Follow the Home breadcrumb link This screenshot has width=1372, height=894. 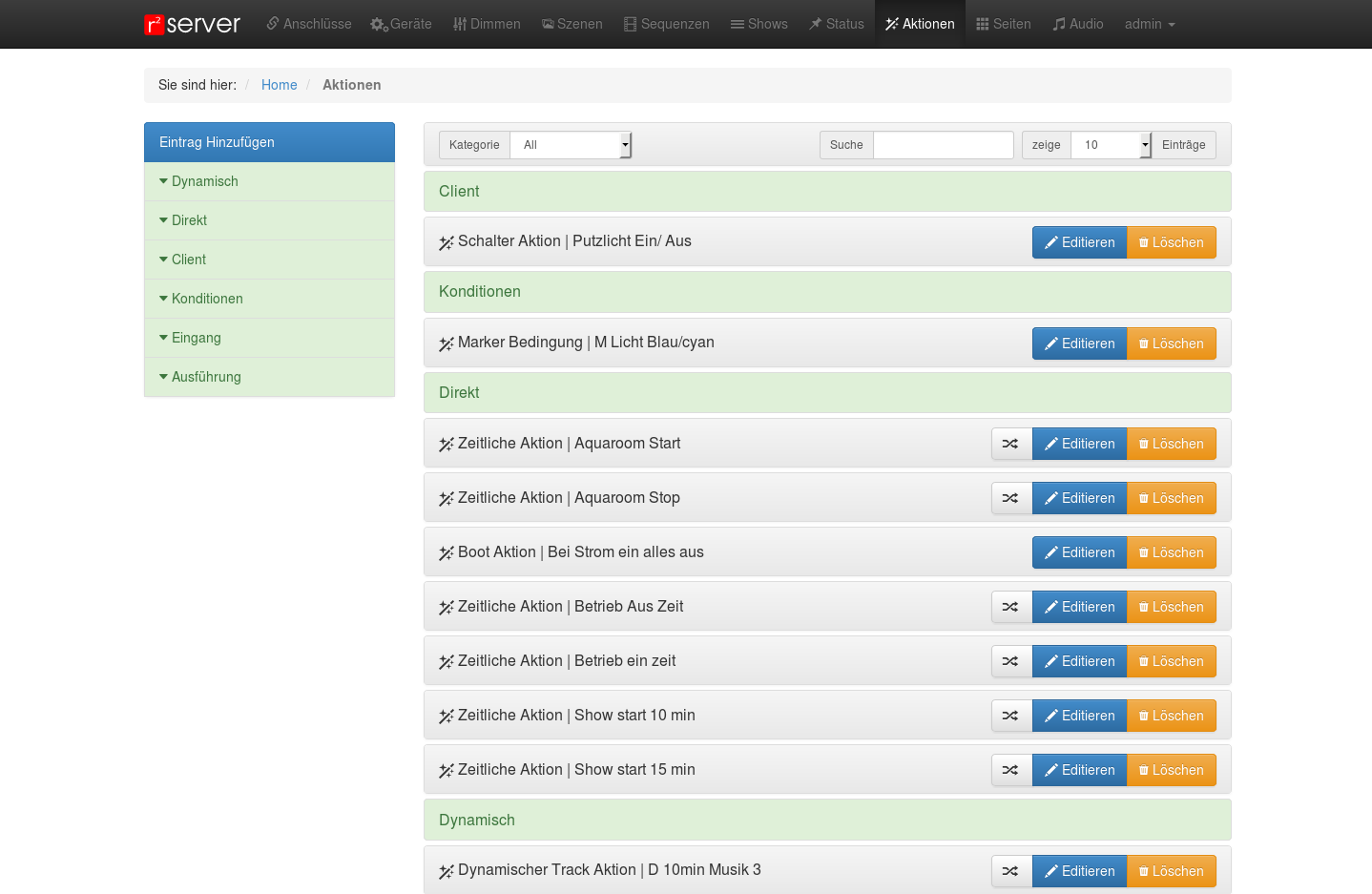279,85
